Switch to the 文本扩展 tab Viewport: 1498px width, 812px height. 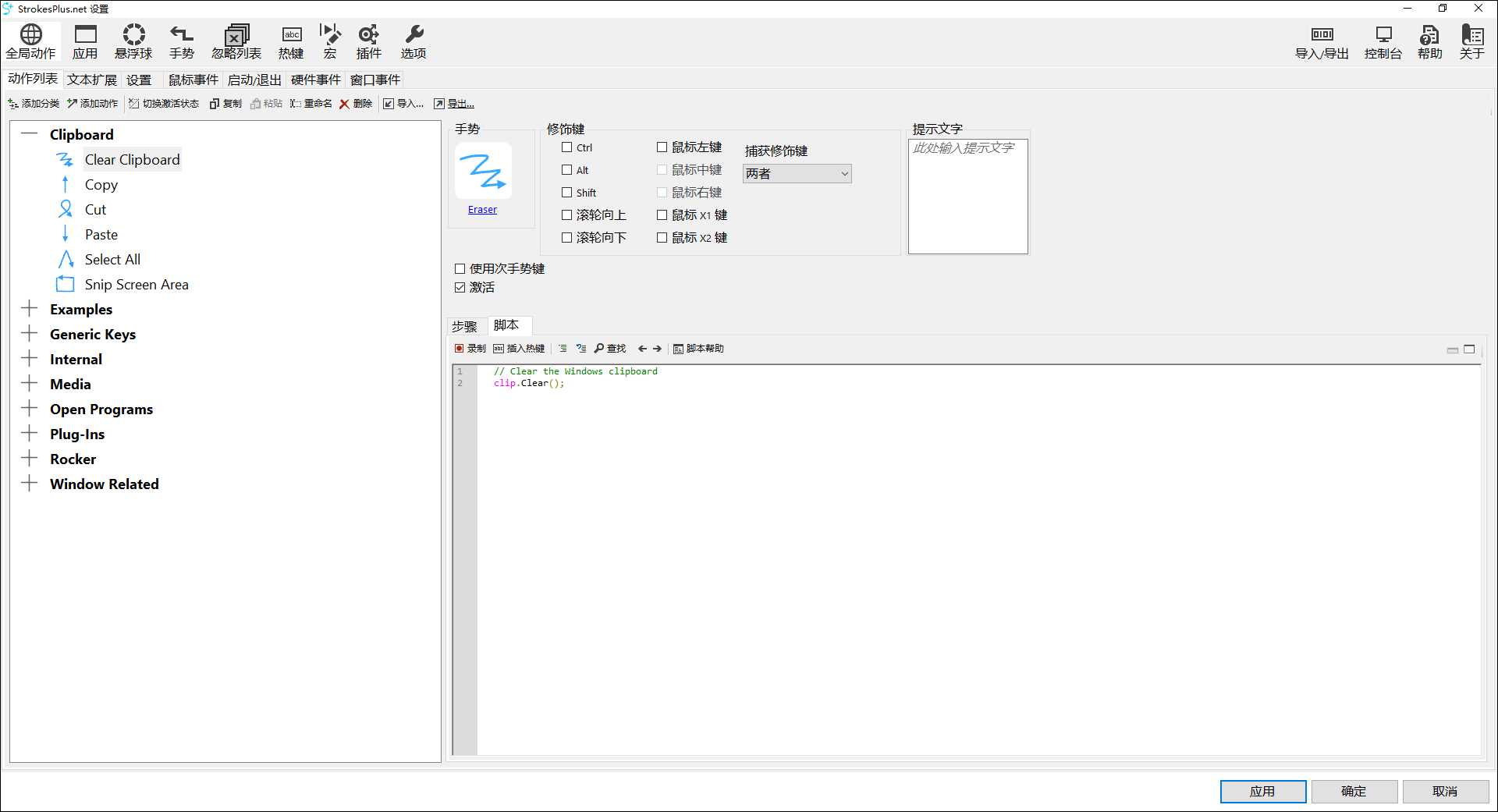pos(91,80)
